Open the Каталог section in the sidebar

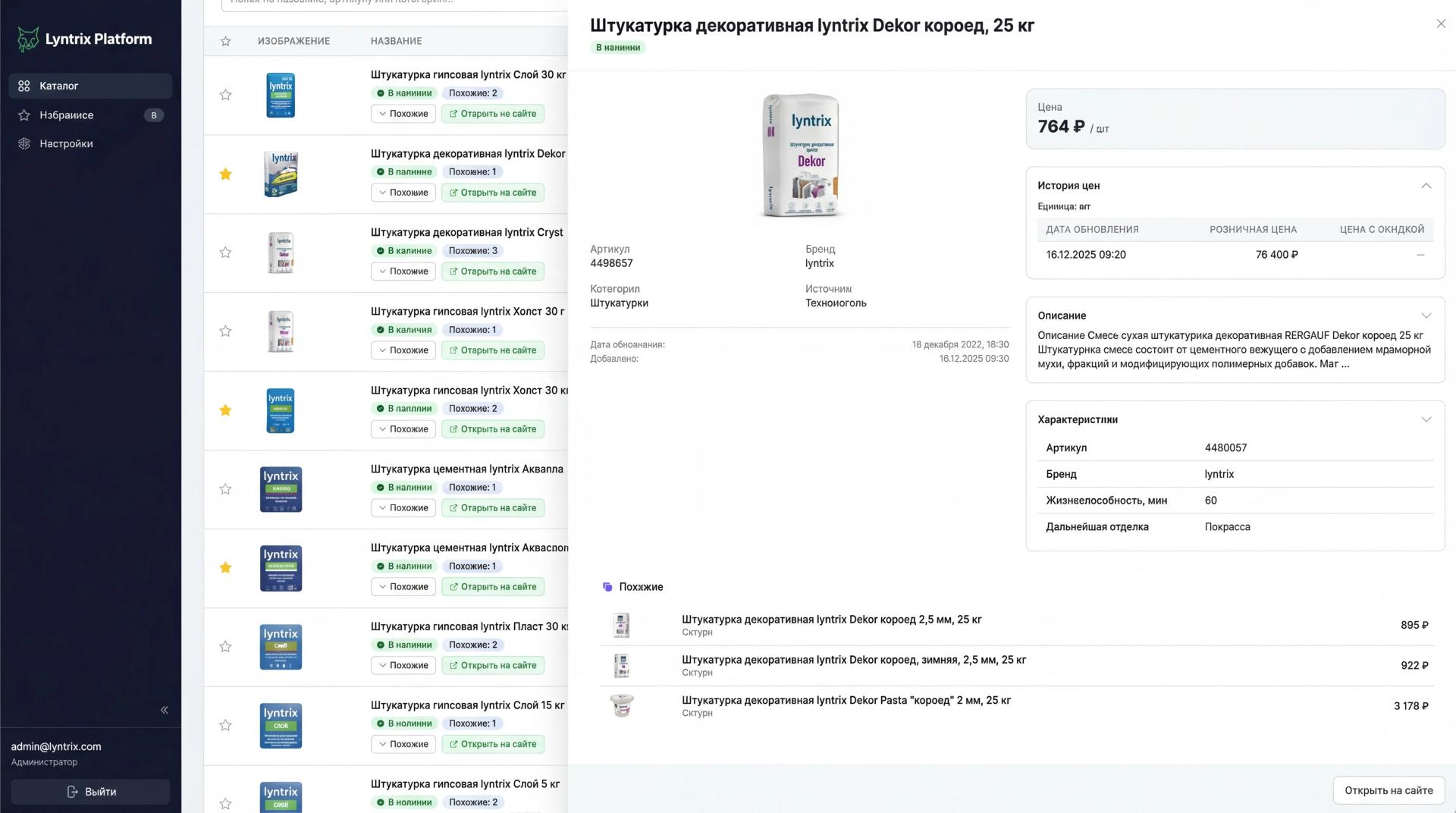coord(61,86)
